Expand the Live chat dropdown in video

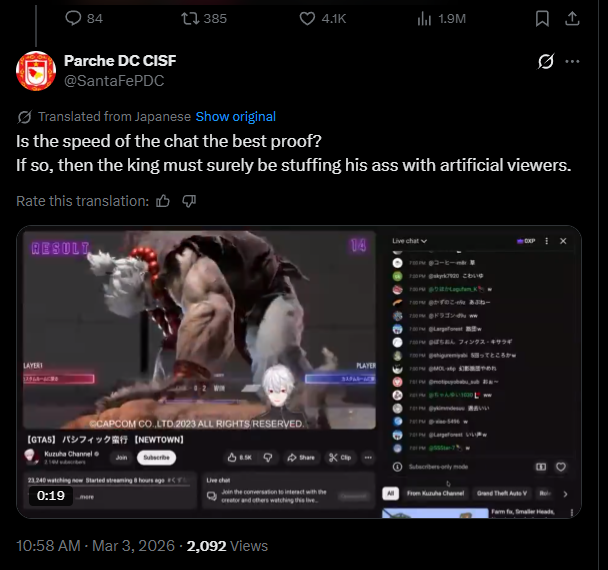(409, 241)
